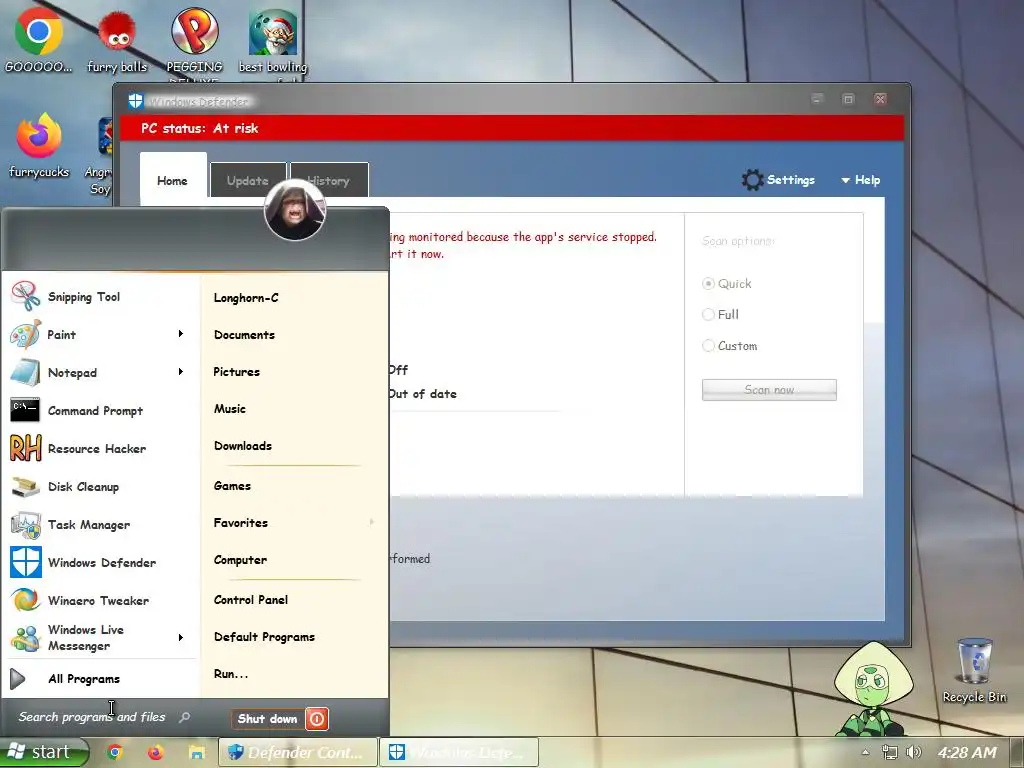The image size is (1024, 768).
Task: Open Games from Start menu
Action: (x=232, y=486)
